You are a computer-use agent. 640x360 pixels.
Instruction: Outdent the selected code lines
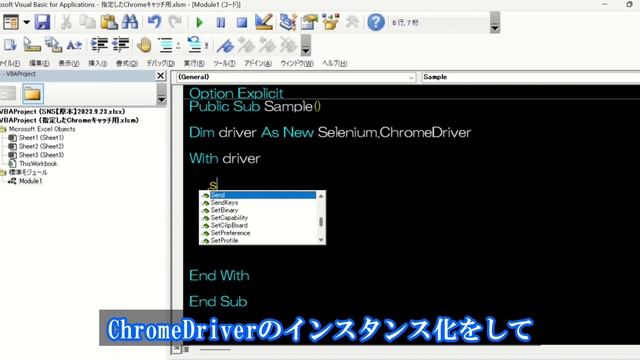click(x=121, y=45)
